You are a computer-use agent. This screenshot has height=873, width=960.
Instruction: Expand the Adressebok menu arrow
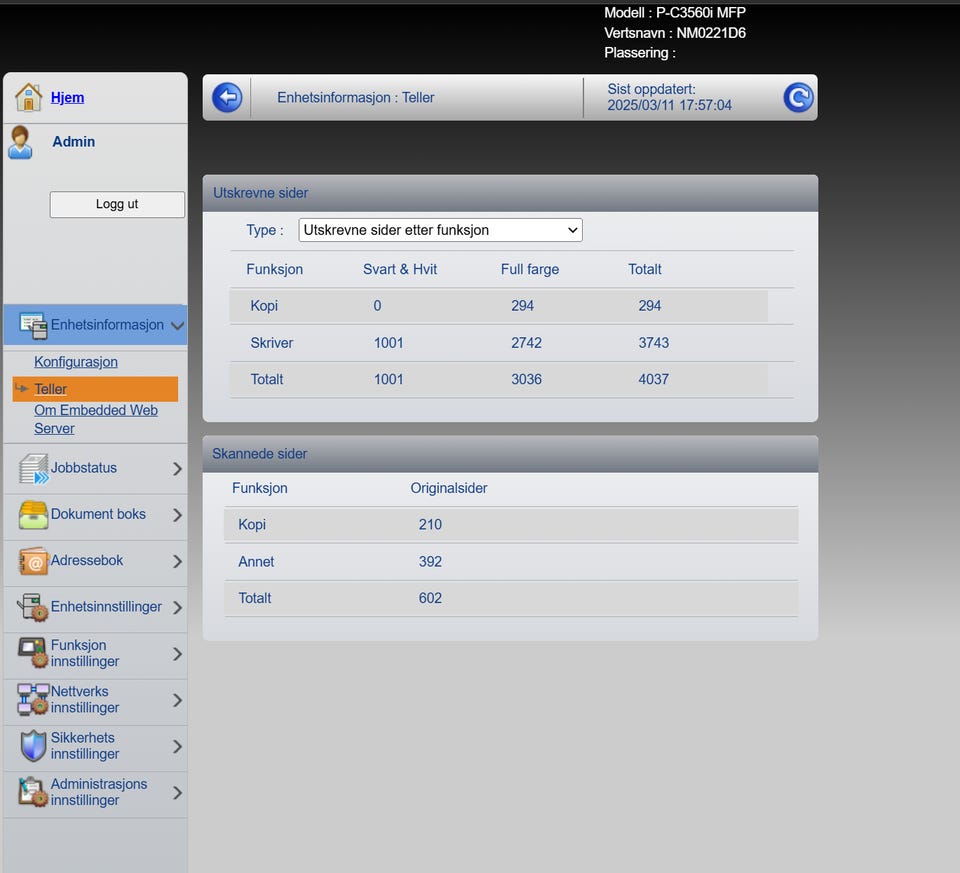[178, 561]
